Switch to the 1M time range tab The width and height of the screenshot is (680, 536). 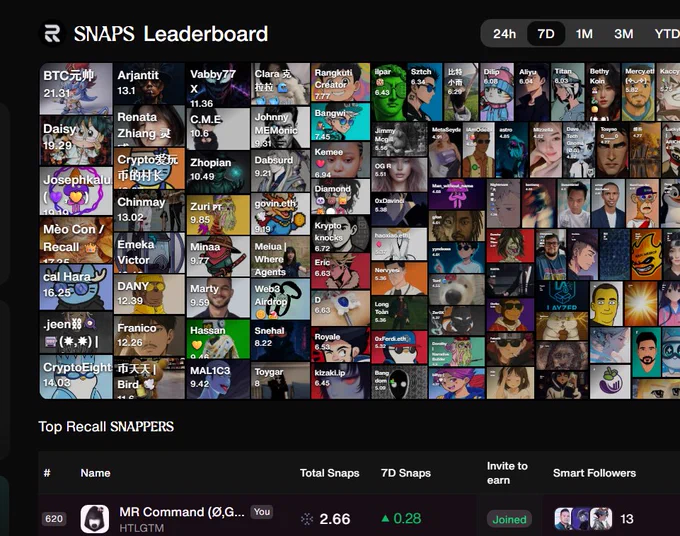coord(584,33)
